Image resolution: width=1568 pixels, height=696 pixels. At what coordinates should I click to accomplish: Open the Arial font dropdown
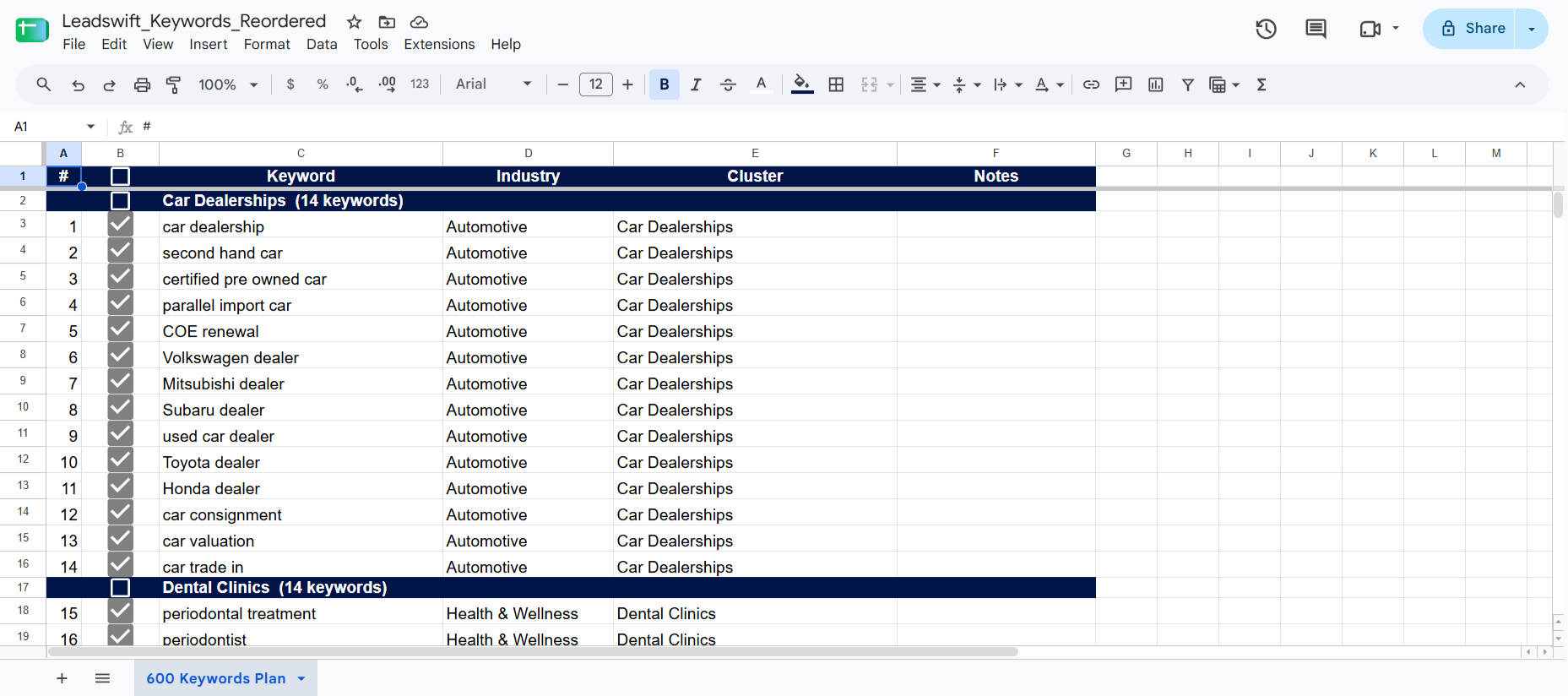(494, 84)
